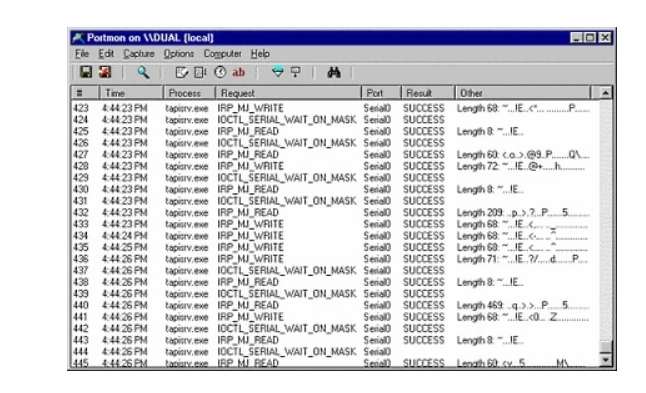
Task: Click the binoculars Find icon
Action: point(334,73)
